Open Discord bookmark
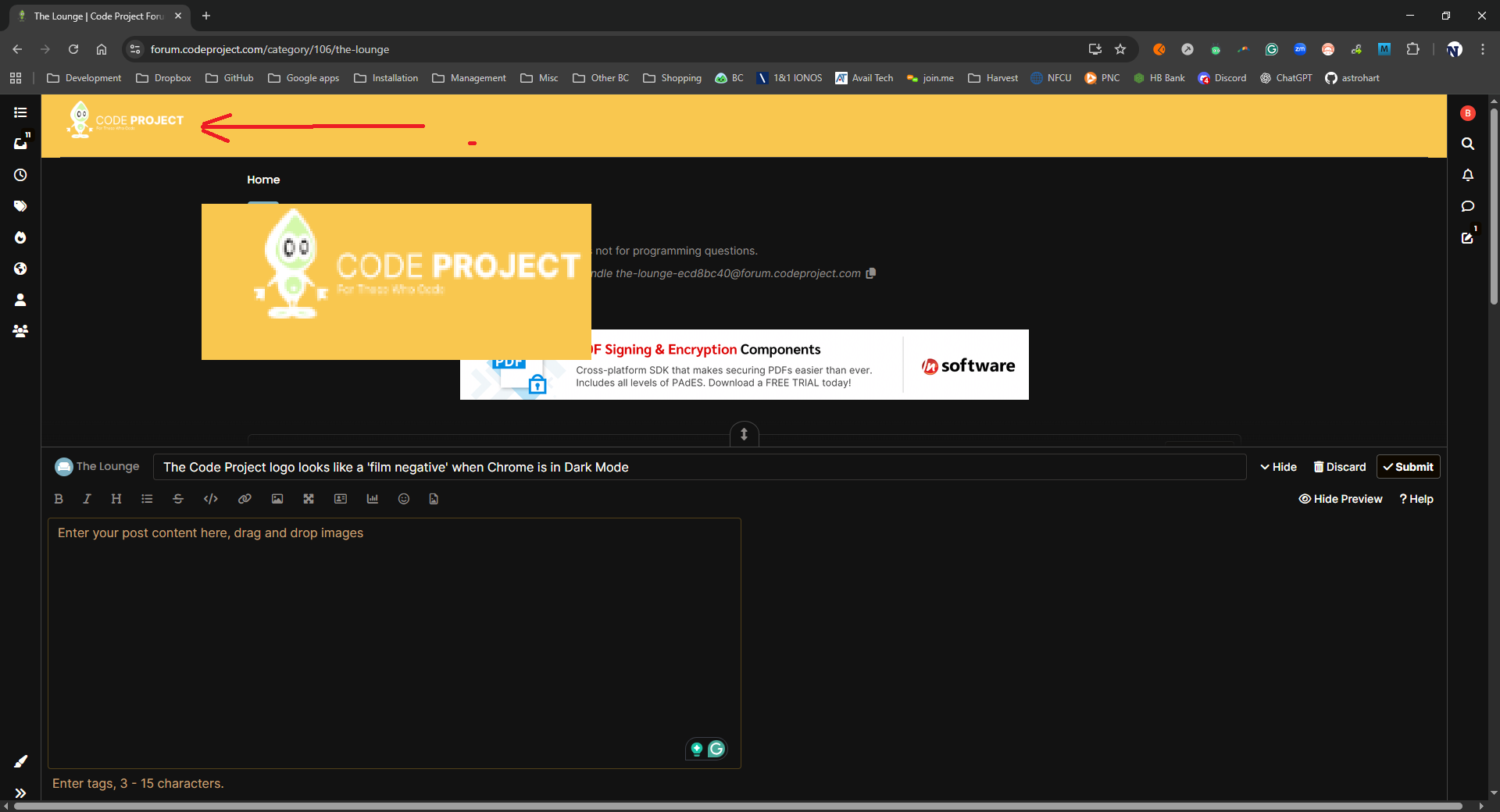Viewport: 1500px width, 812px height. tap(1223, 78)
